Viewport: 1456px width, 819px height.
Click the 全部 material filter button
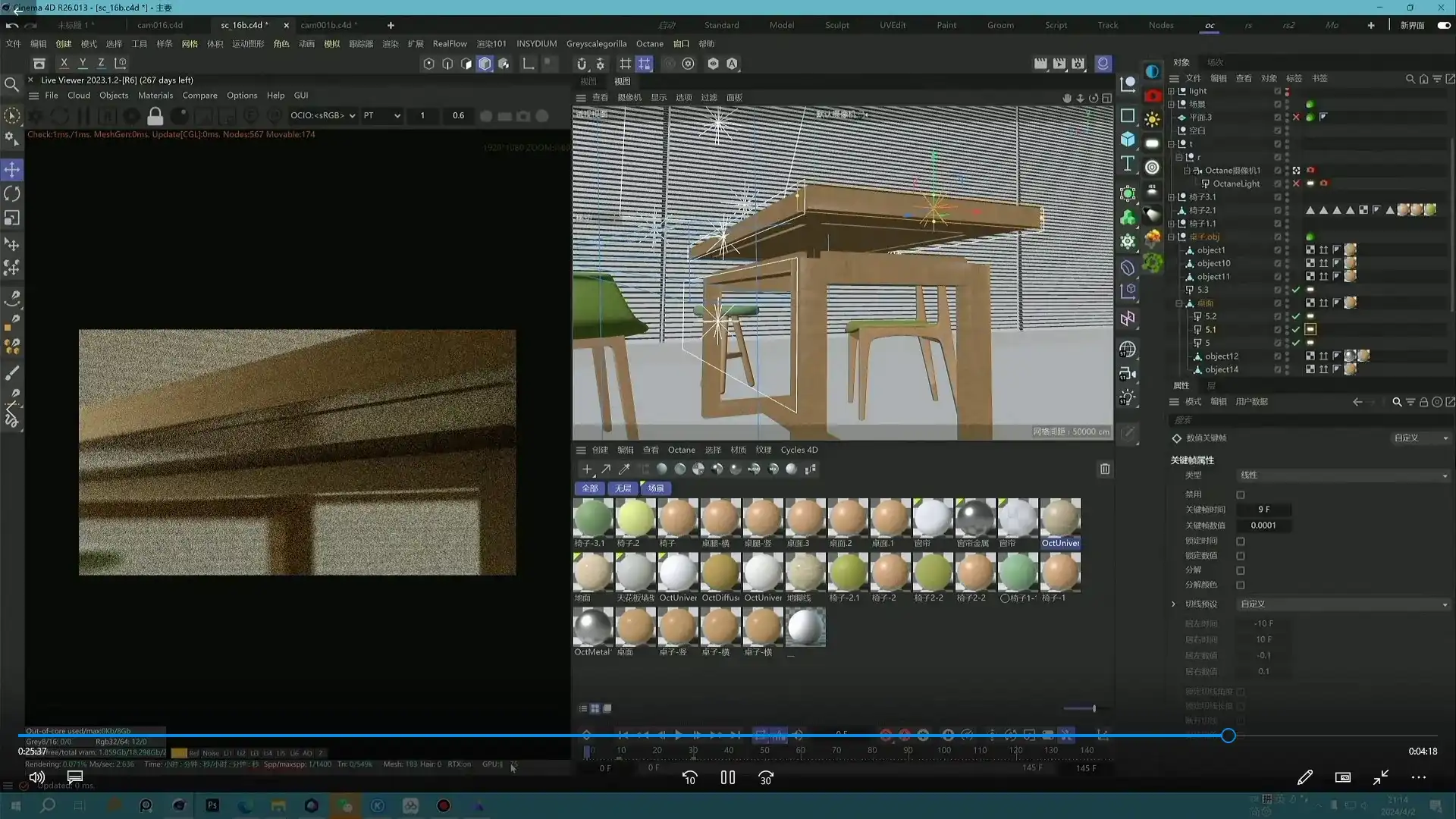(x=590, y=488)
